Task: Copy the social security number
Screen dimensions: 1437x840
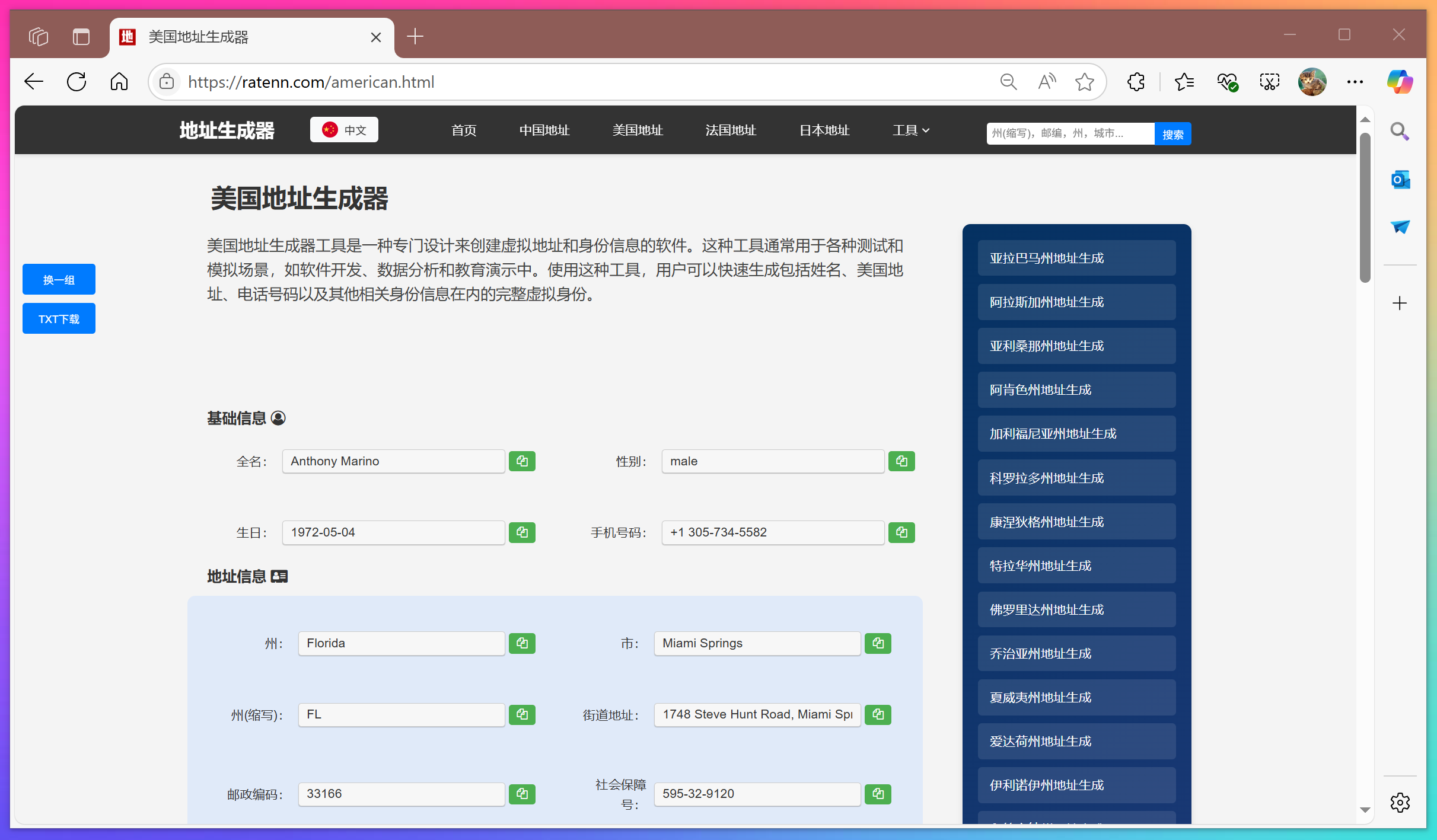Action: tap(878, 794)
